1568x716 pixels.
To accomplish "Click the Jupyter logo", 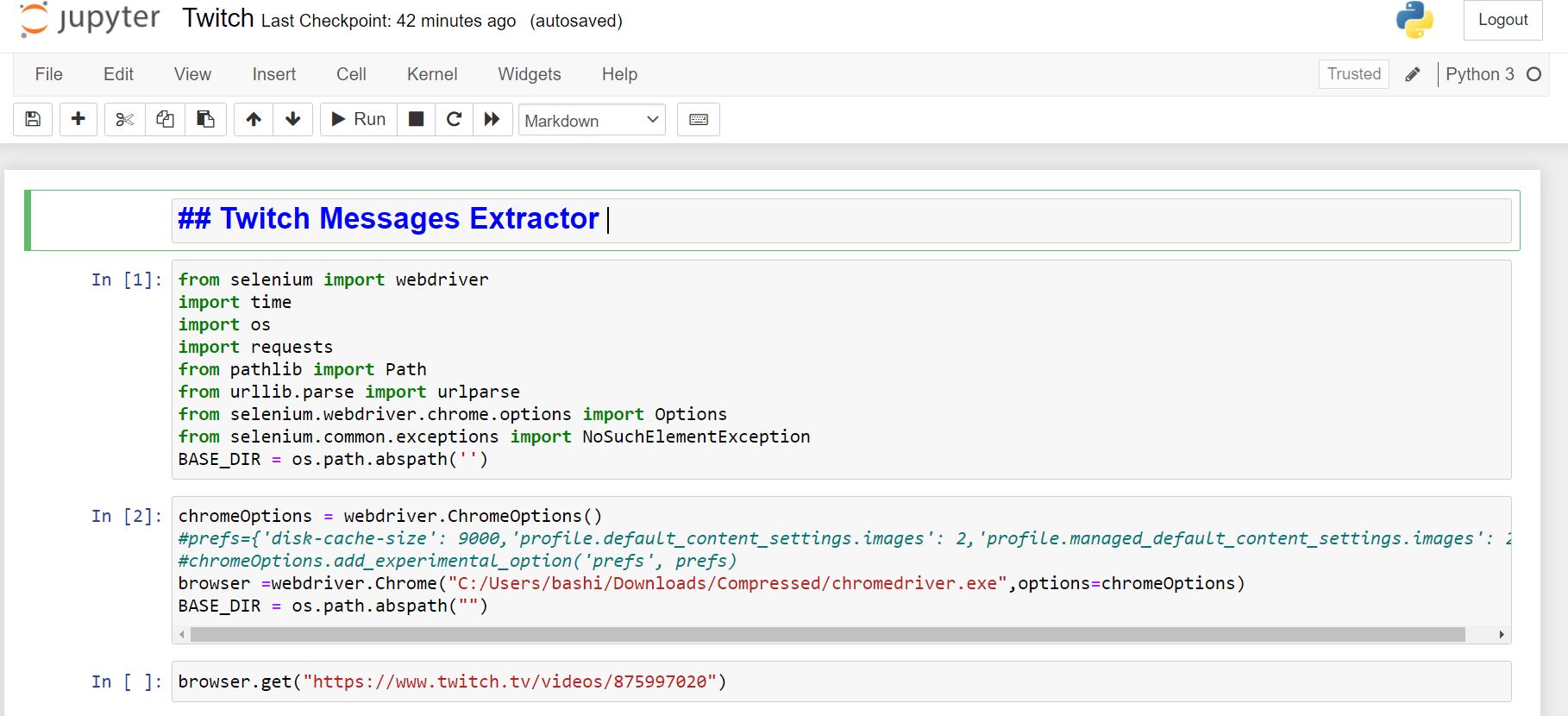I will 90,20.
